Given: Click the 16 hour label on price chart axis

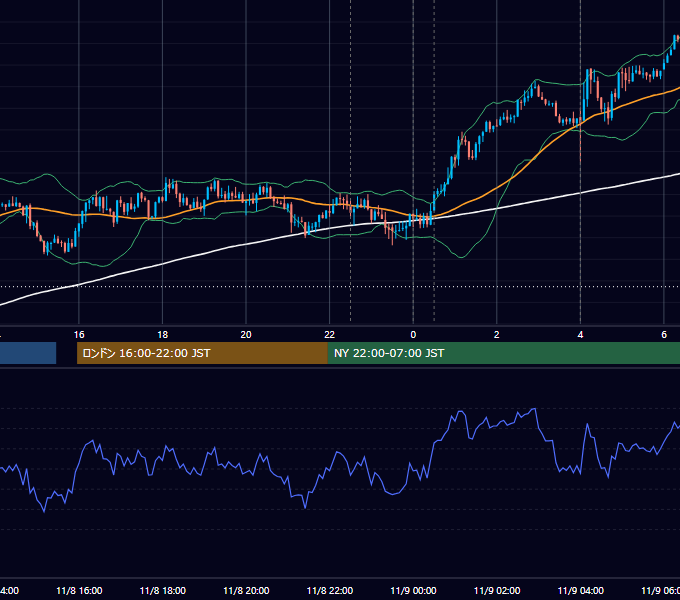Looking at the screenshot, I should 79,335.
